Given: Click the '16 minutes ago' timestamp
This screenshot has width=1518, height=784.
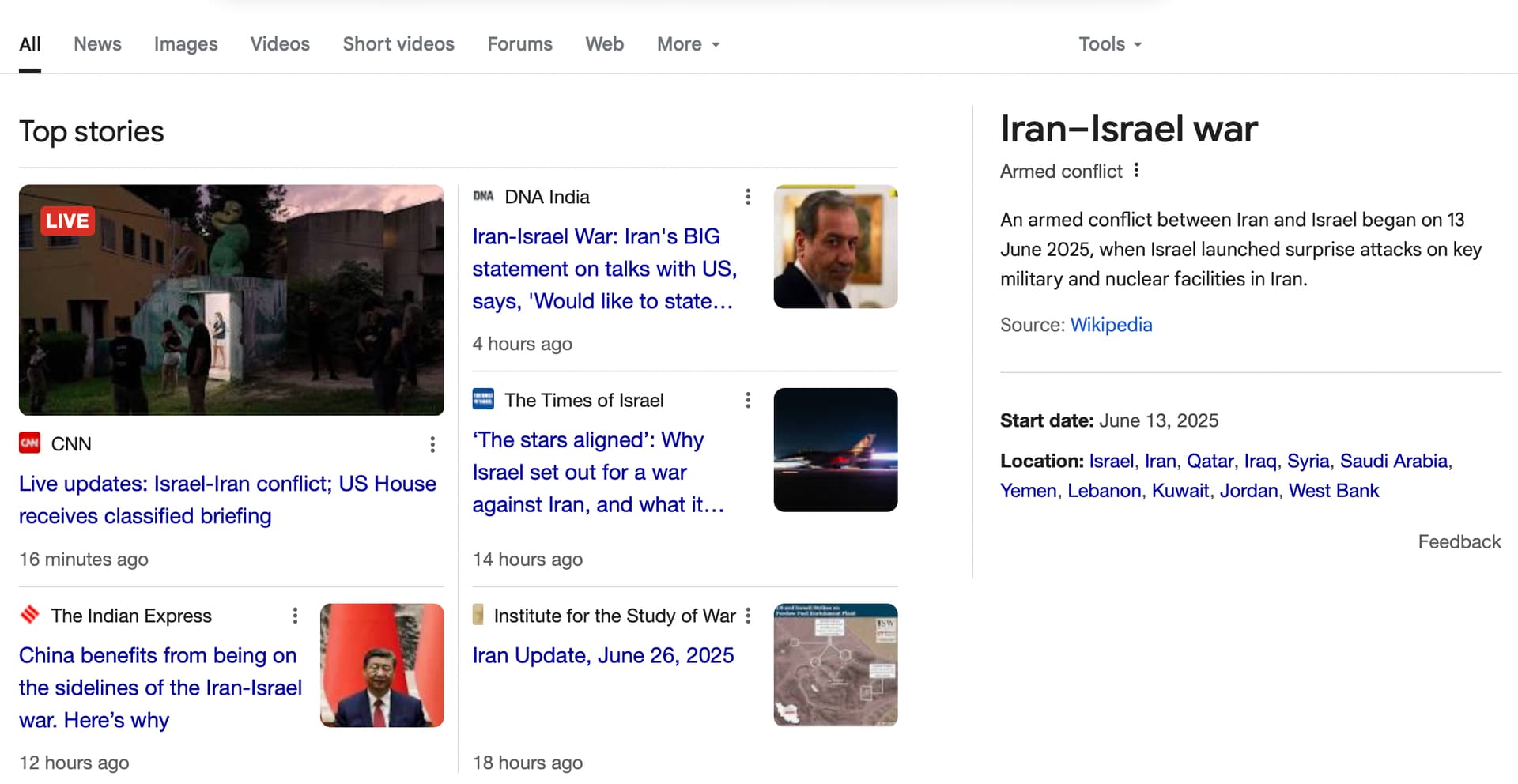Looking at the screenshot, I should [x=84, y=560].
